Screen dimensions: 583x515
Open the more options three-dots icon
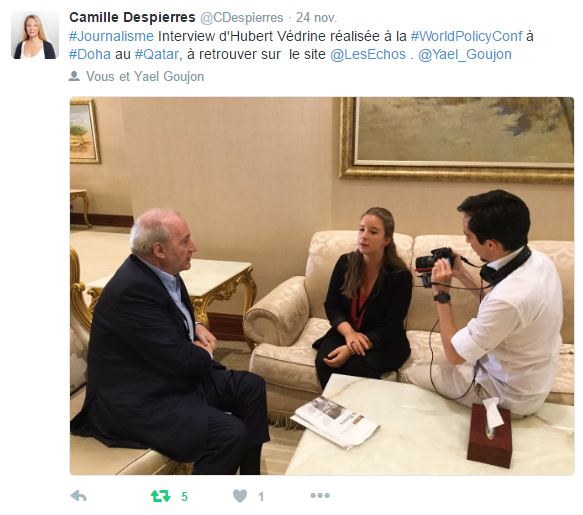(320, 495)
